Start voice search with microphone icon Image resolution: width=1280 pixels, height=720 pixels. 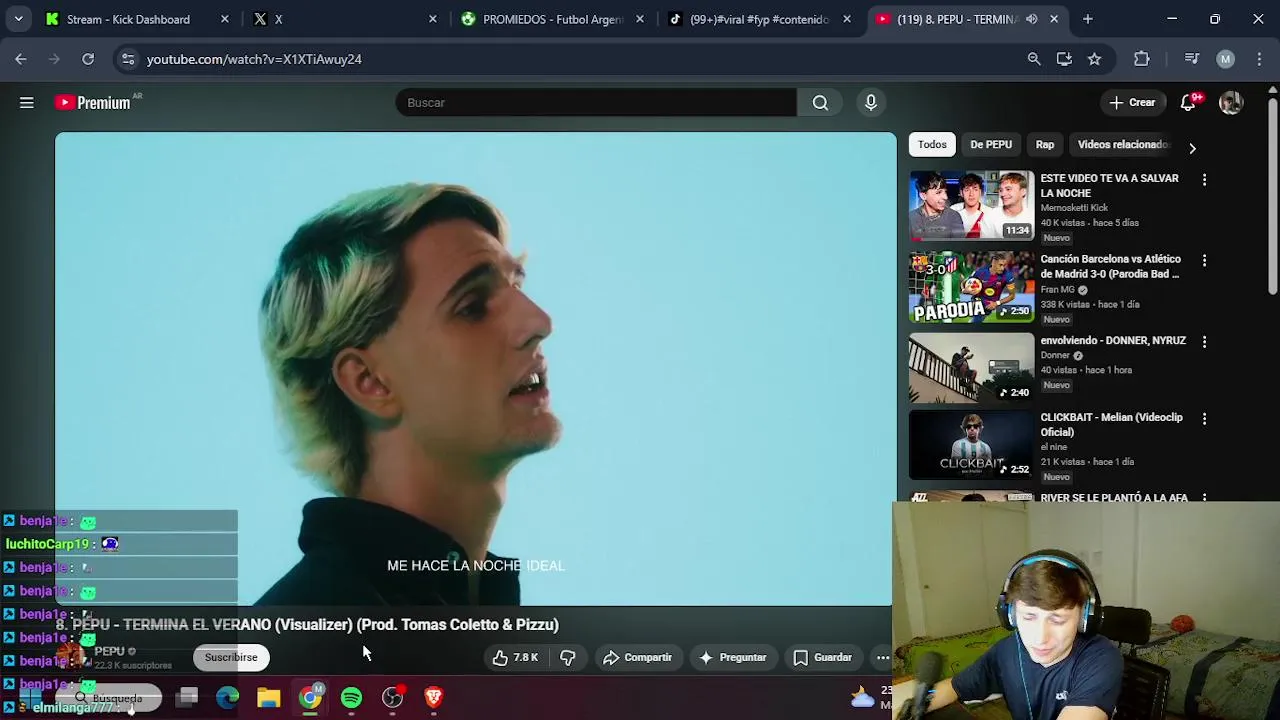pos(871,102)
